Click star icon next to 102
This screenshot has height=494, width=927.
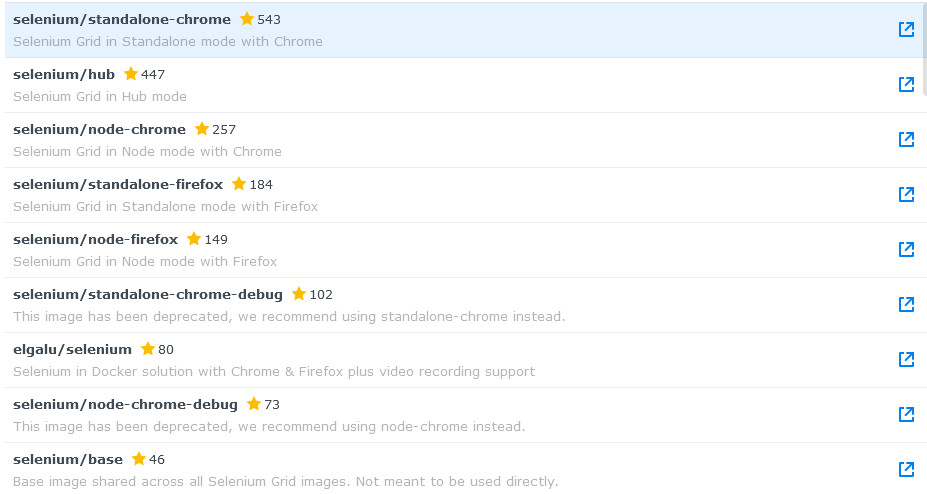(x=299, y=294)
